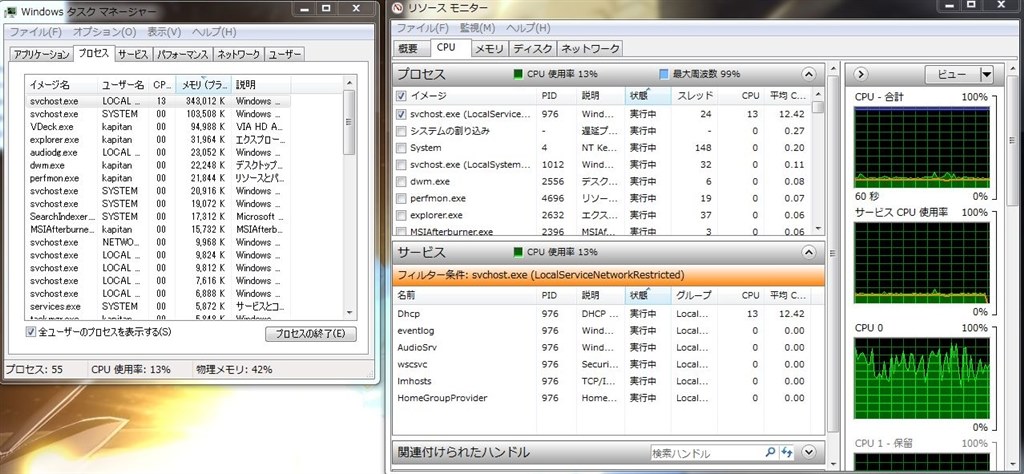Click the refresh icon beside handle search
This screenshot has width=1024, height=474.
click(x=786, y=452)
